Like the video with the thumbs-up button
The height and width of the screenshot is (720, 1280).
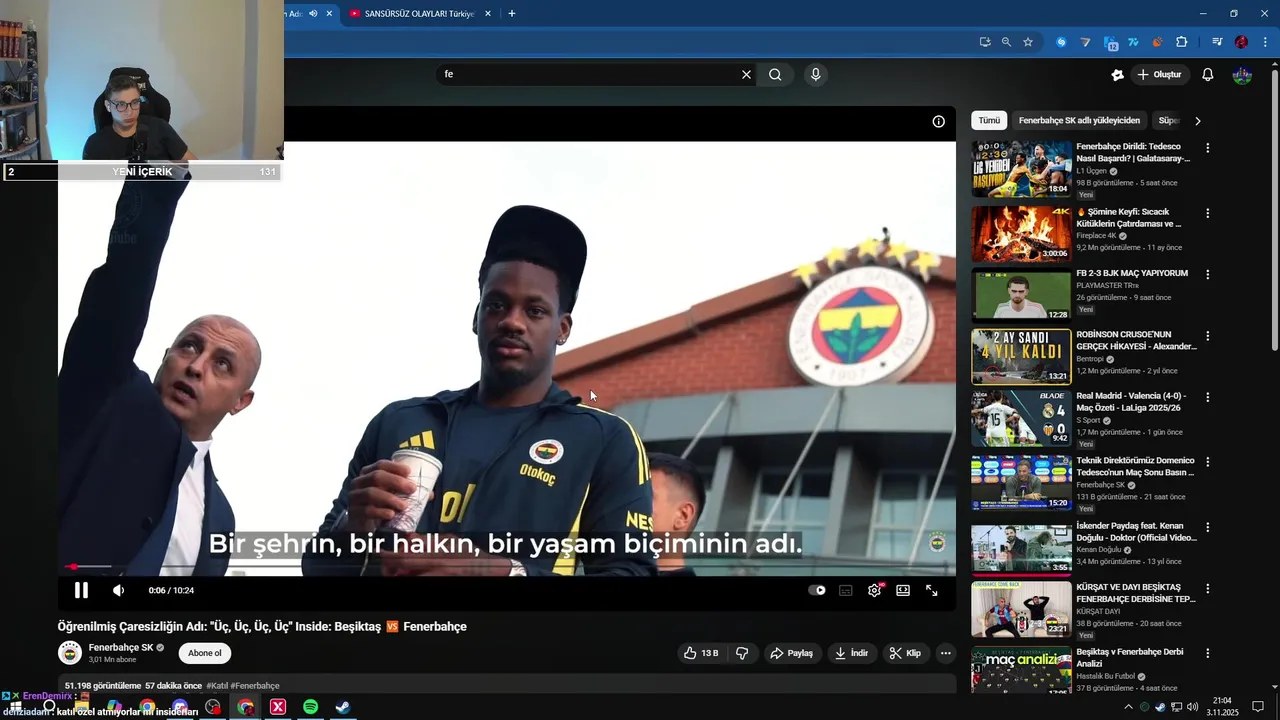coord(701,653)
